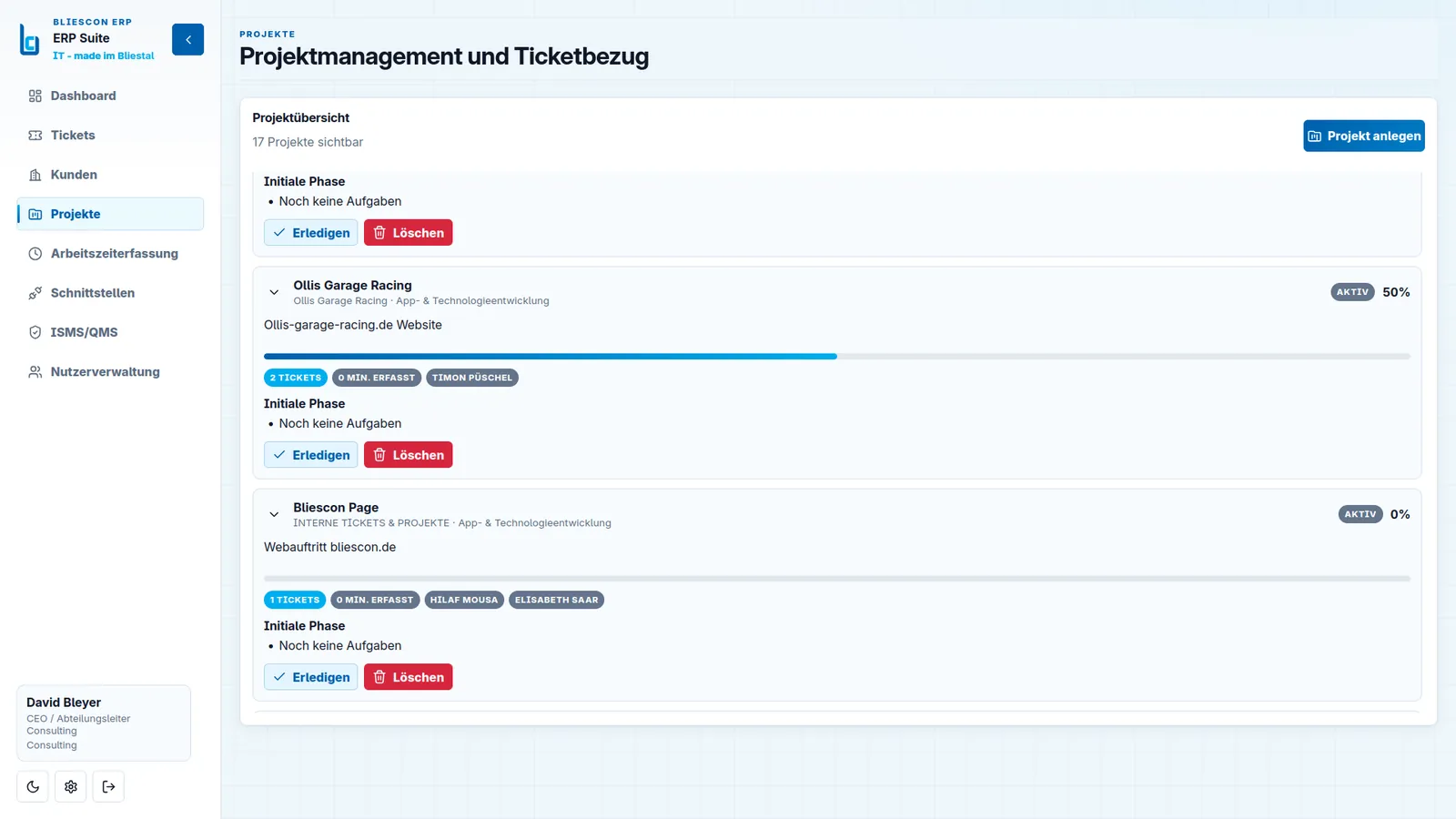The height and width of the screenshot is (819, 1456).
Task: Click the Bliescon Page progress bar
Action: point(837,579)
